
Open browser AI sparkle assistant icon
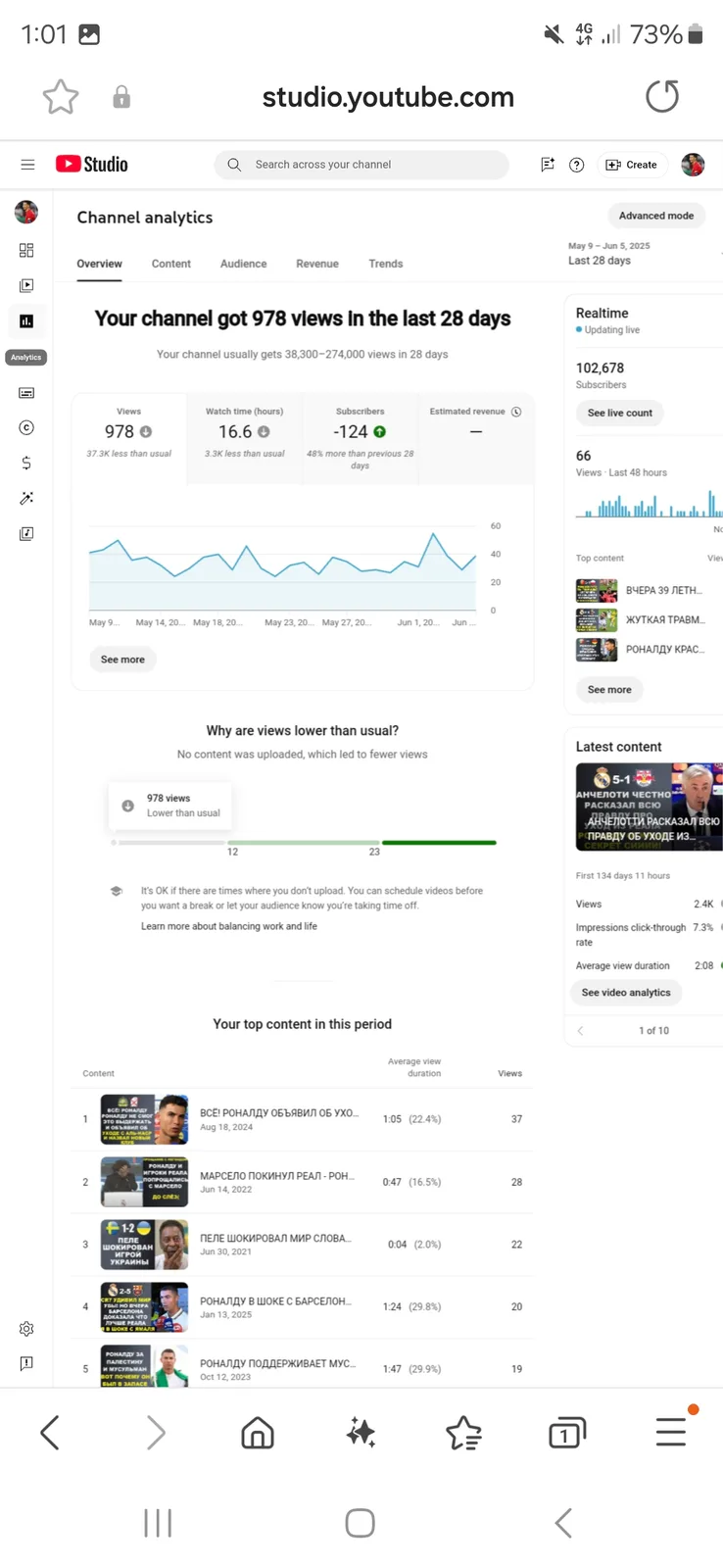pyautogui.click(x=361, y=1433)
